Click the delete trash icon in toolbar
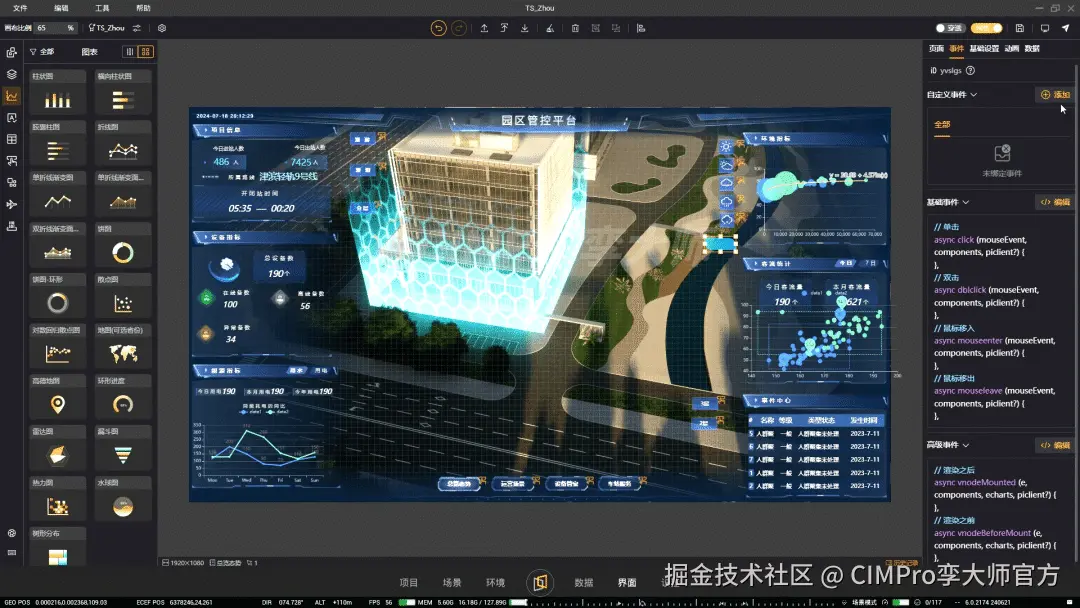The image size is (1080, 608). pyautogui.click(x=575, y=28)
